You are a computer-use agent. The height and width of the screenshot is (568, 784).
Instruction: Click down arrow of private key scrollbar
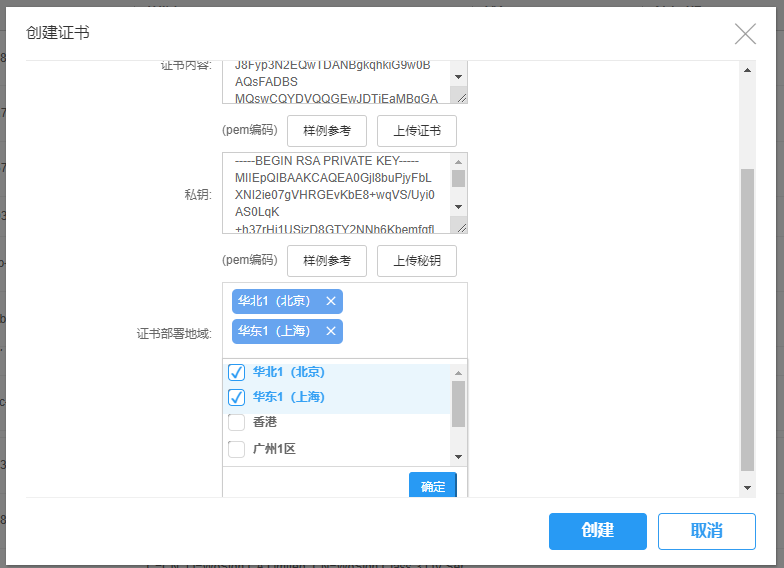click(458, 206)
